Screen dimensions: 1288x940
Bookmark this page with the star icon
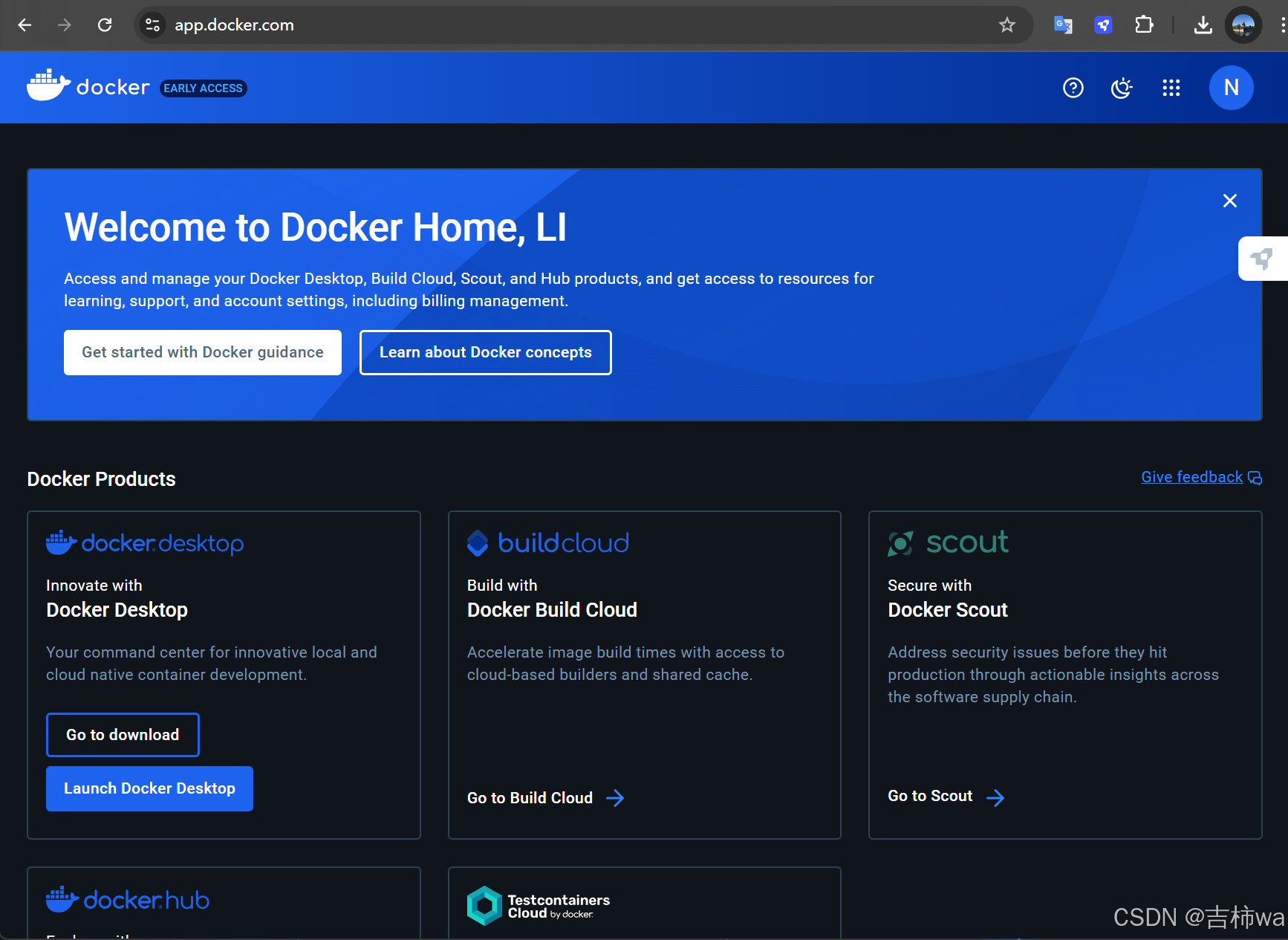click(1007, 25)
